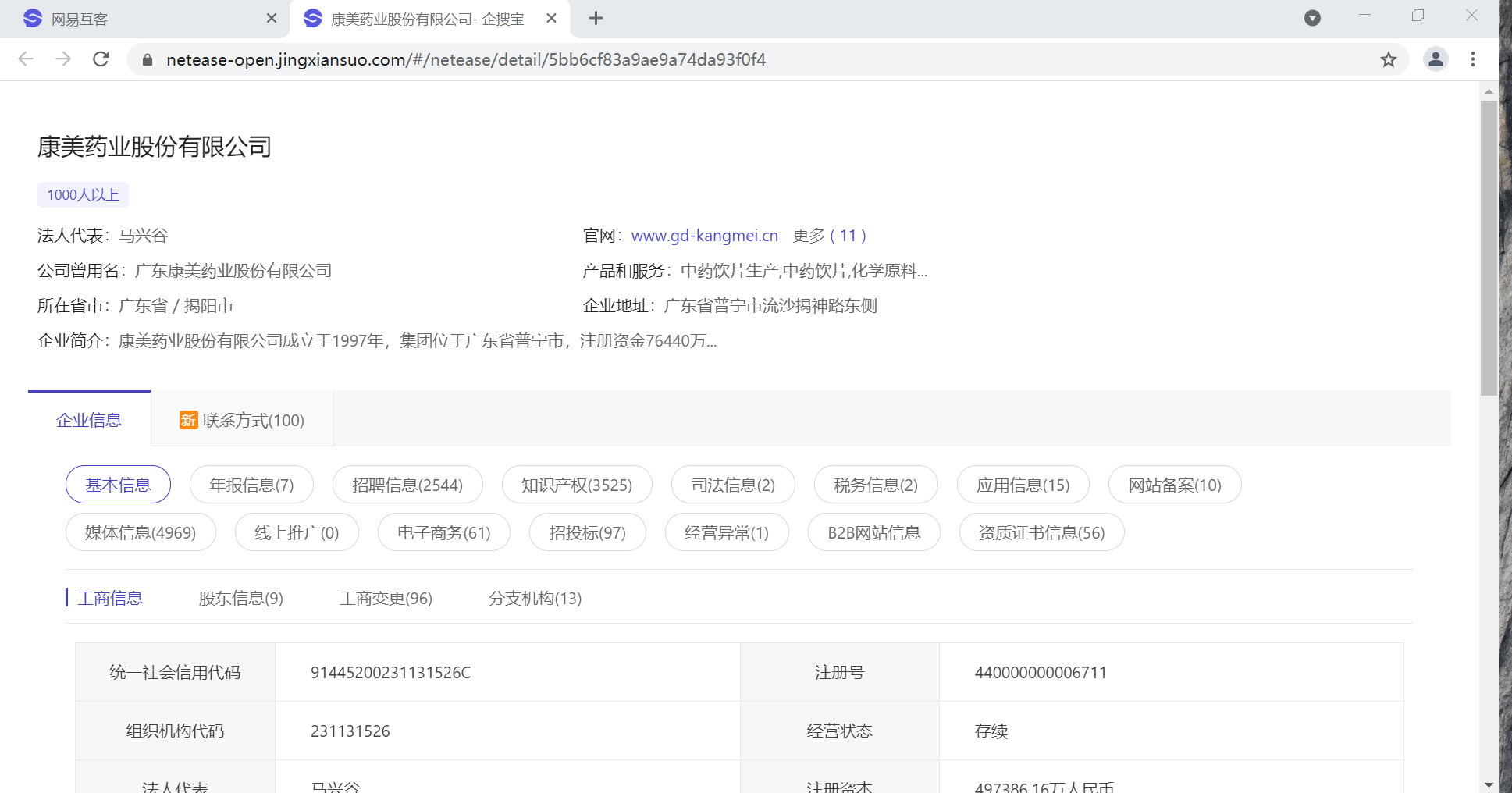Click the 新 badge on 联系方式 tab

pyautogui.click(x=188, y=420)
